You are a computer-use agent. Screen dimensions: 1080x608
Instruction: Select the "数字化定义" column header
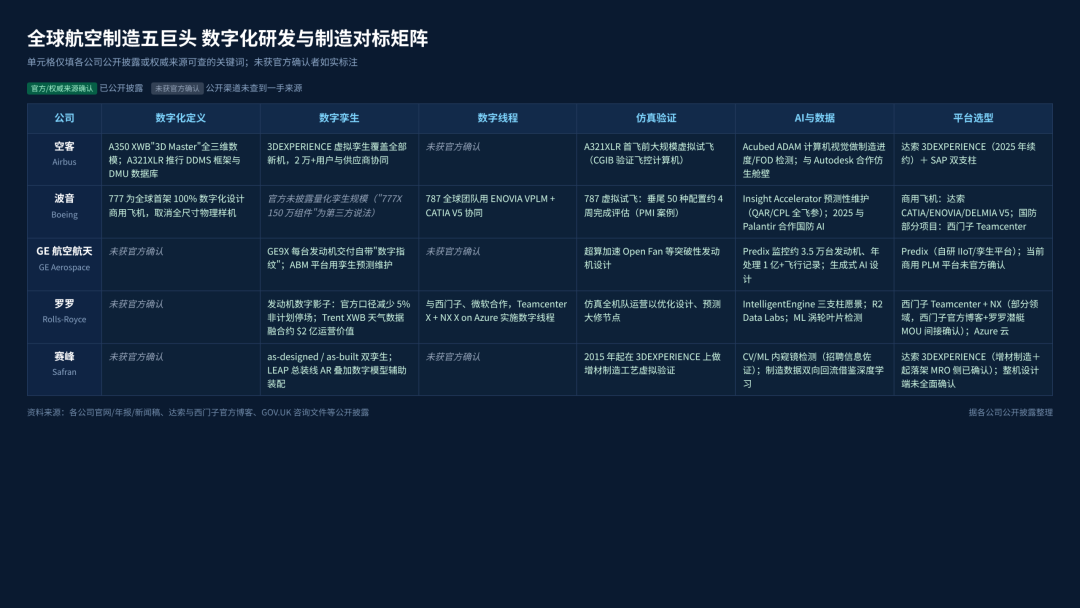pos(180,118)
